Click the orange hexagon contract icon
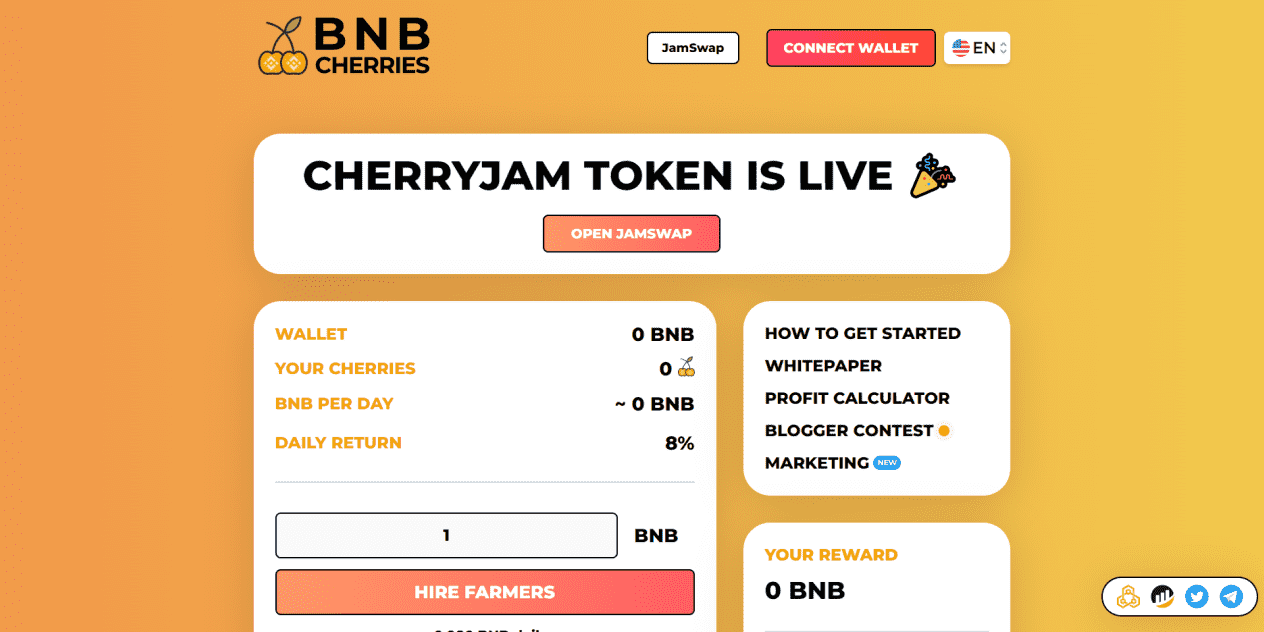This screenshot has height=632, width=1264. (x=1128, y=597)
